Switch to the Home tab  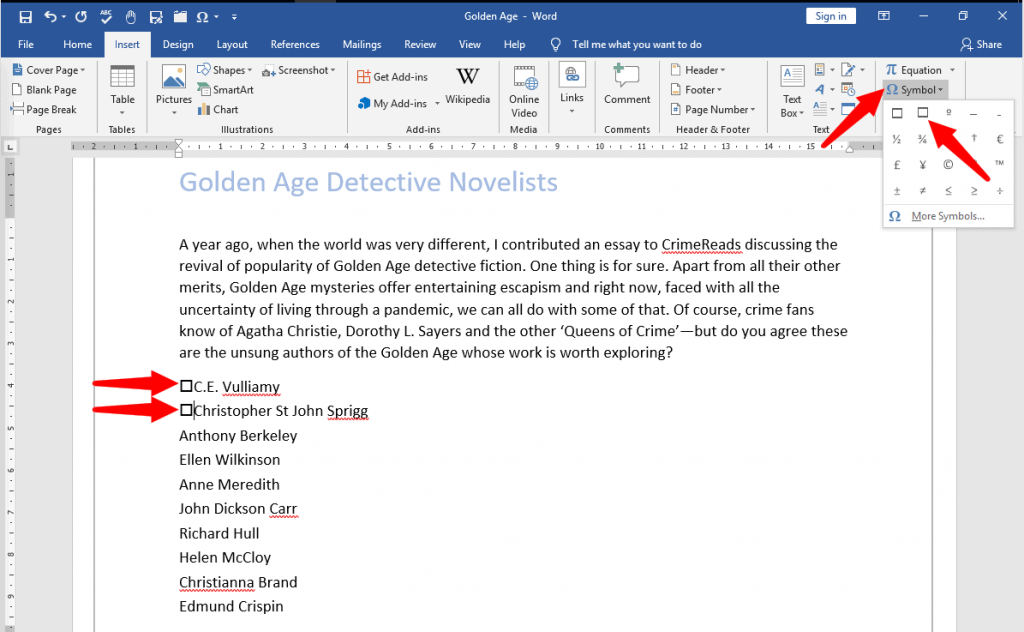77,44
